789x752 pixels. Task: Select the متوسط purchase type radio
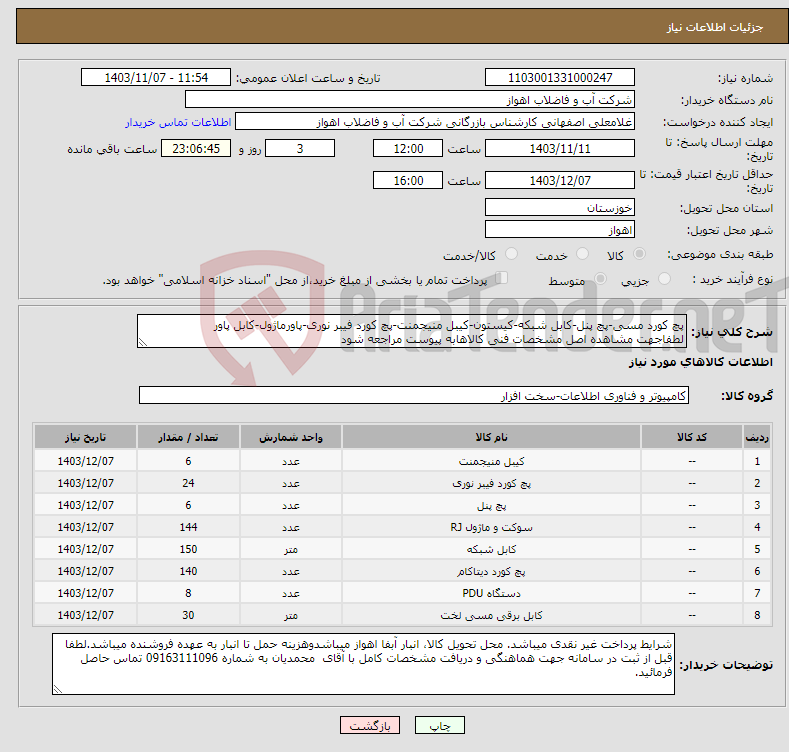pos(600,279)
